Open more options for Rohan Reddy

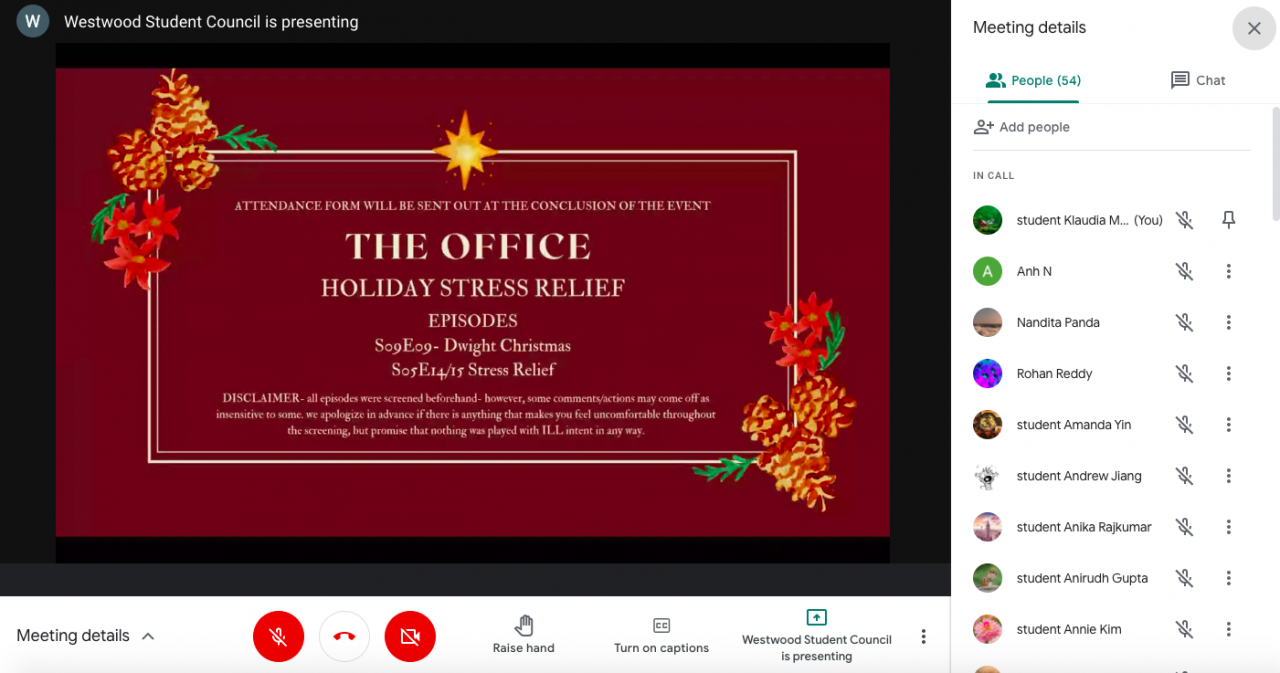coord(1229,373)
